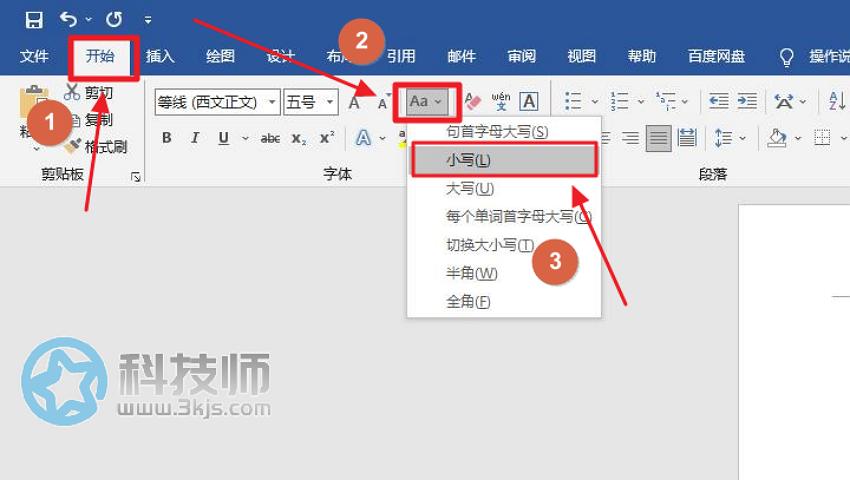Choose 半角(W) from case menu
The width and height of the screenshot is (850, 480).
(504, 273)
